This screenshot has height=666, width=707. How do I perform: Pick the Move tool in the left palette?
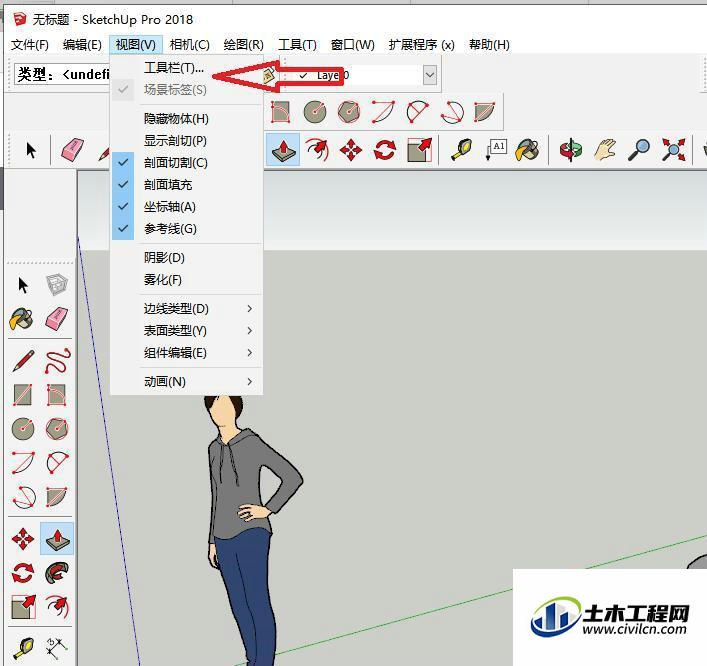[x=23, y=538]
